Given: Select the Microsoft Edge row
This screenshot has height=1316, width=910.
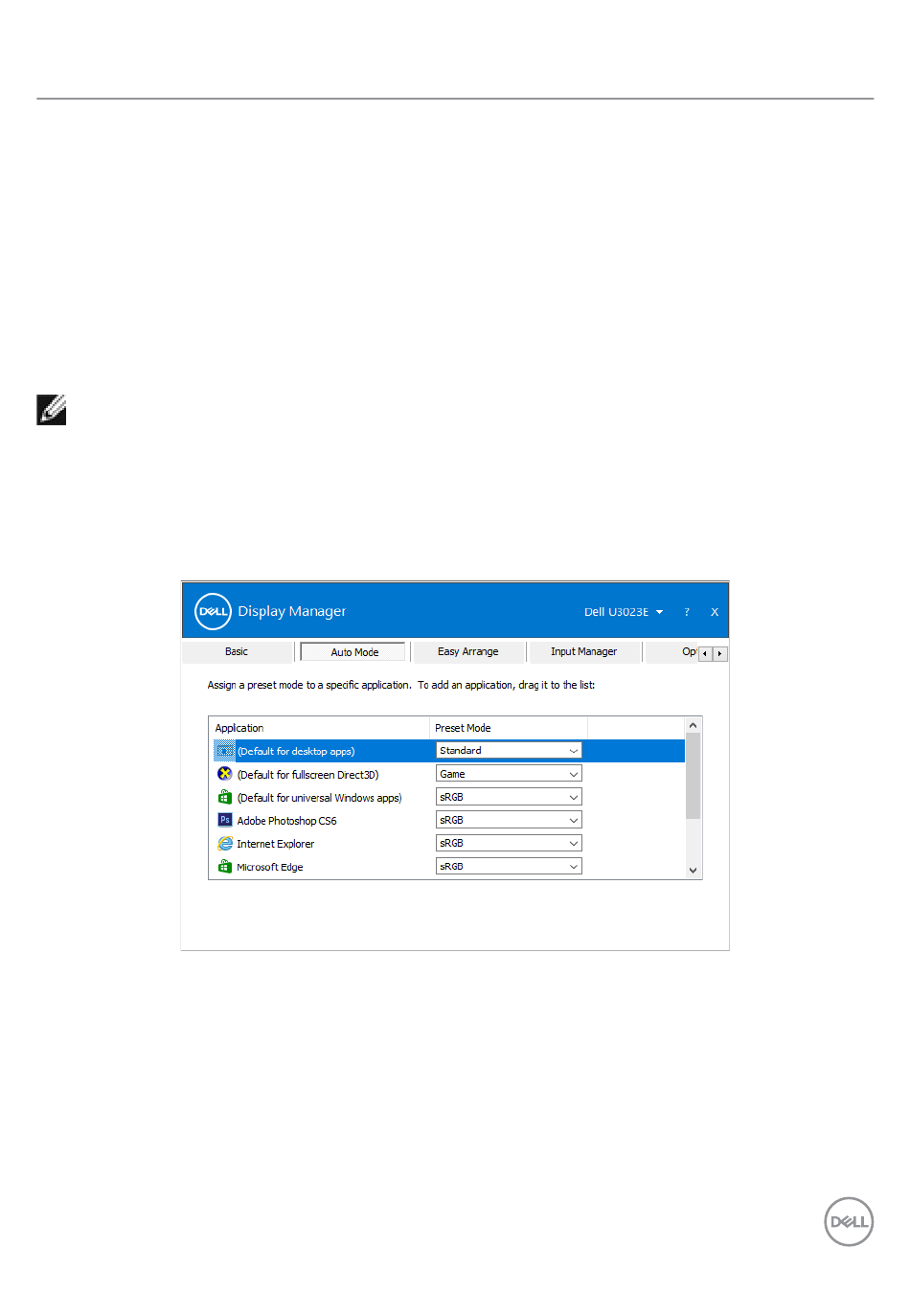Looking at the screenshot, I should (x=447, y=866).
